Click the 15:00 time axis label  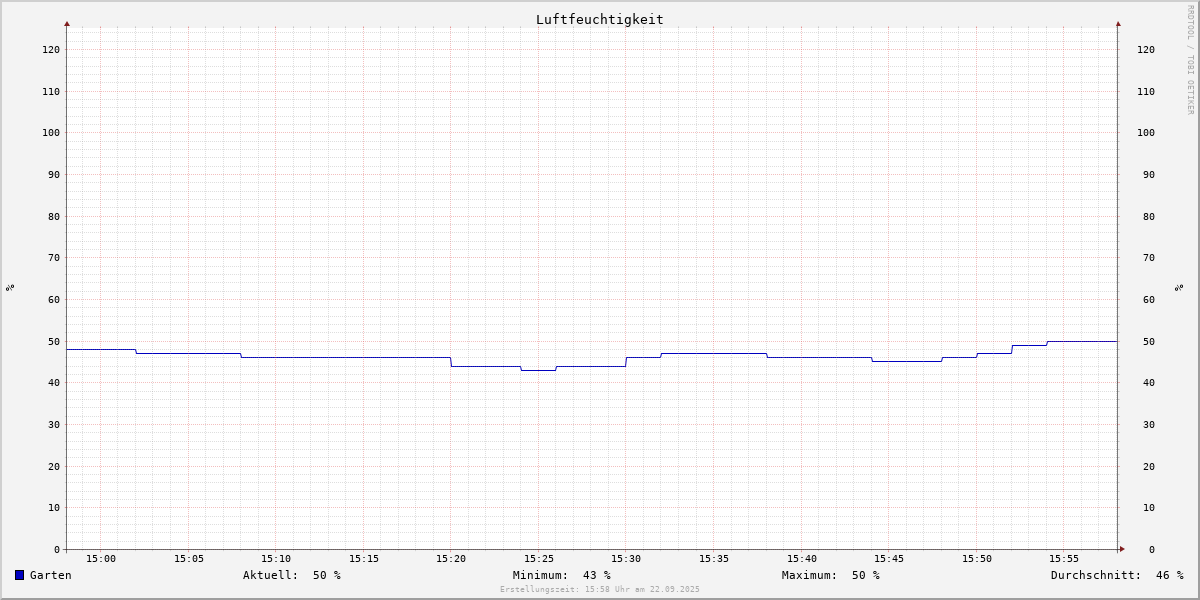pyautogui.click(x=101, y=559)
